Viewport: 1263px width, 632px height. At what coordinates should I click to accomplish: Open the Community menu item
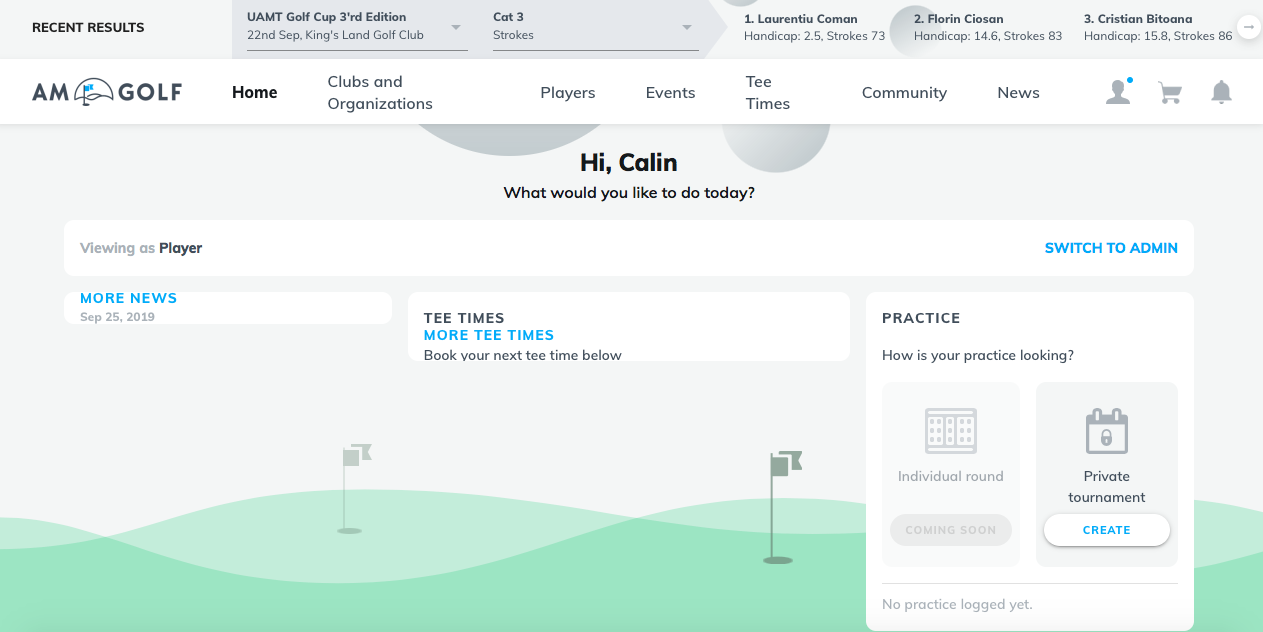904,92
